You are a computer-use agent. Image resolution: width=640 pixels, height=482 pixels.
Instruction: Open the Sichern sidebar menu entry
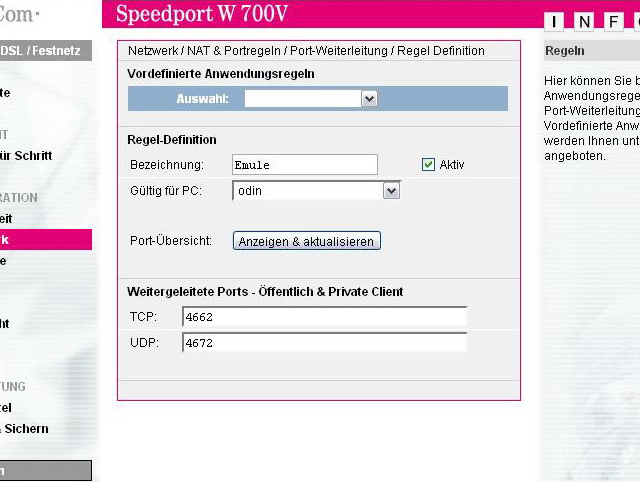[x=24, y=429]
